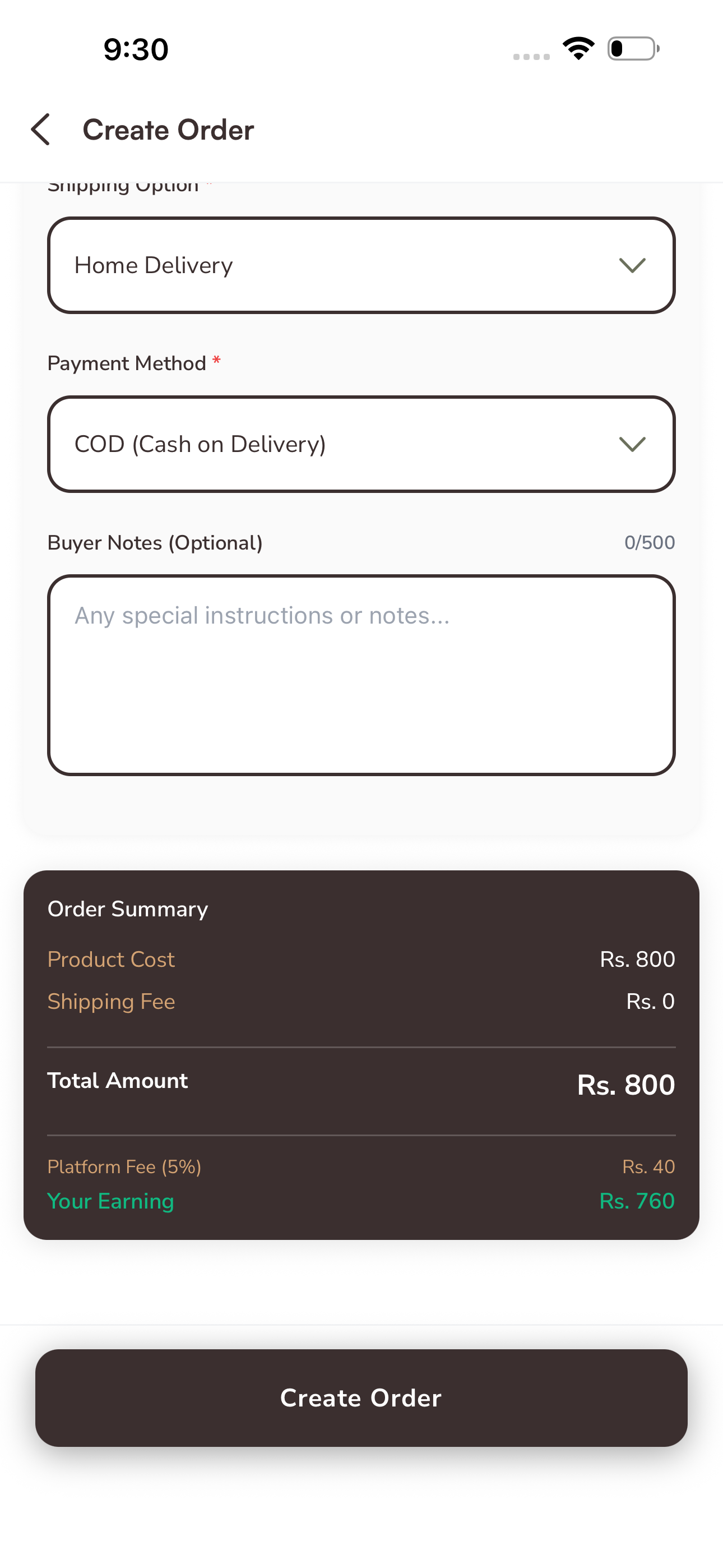This screenshot has height=1568, width=723.
Task: Tap the 0/500 character counter
Action: point(649,542)
